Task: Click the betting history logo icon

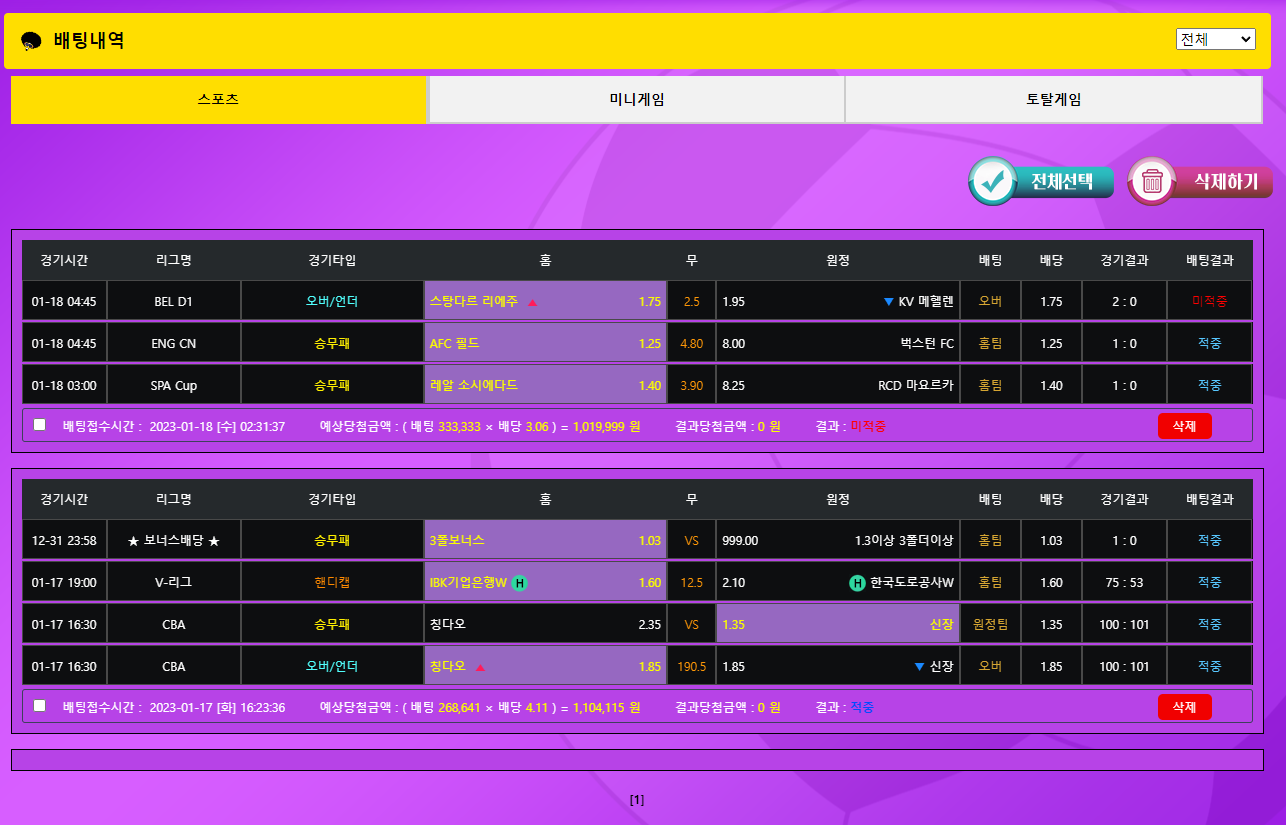Action: pyautogui.click(x=31, y=41)
